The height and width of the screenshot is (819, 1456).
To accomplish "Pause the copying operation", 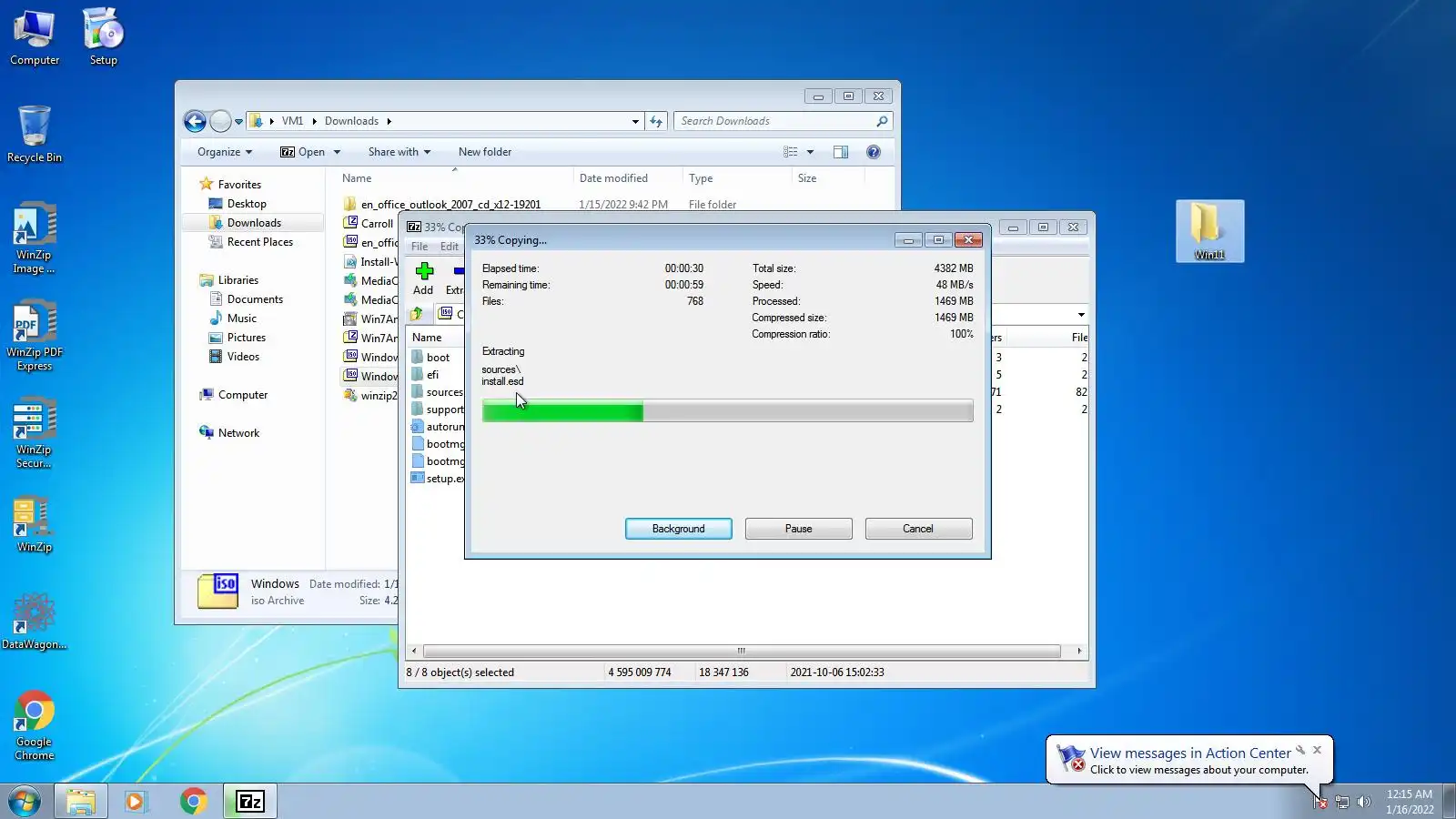I will point(799,529).
